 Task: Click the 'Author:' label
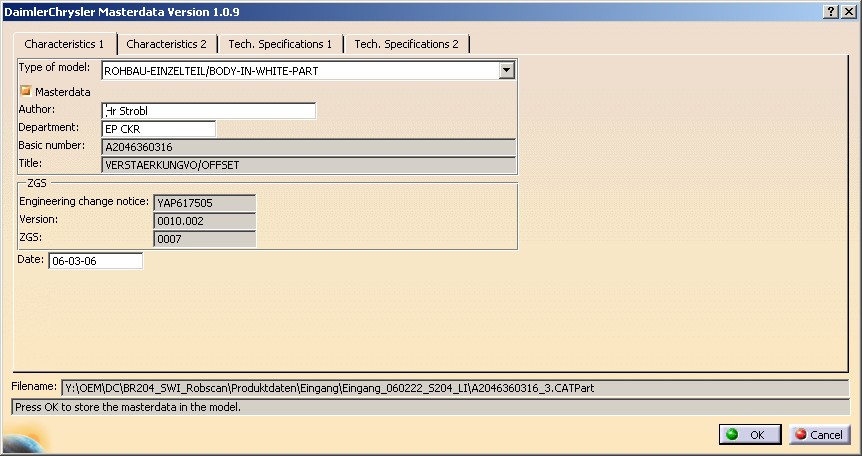pos(37,109)
